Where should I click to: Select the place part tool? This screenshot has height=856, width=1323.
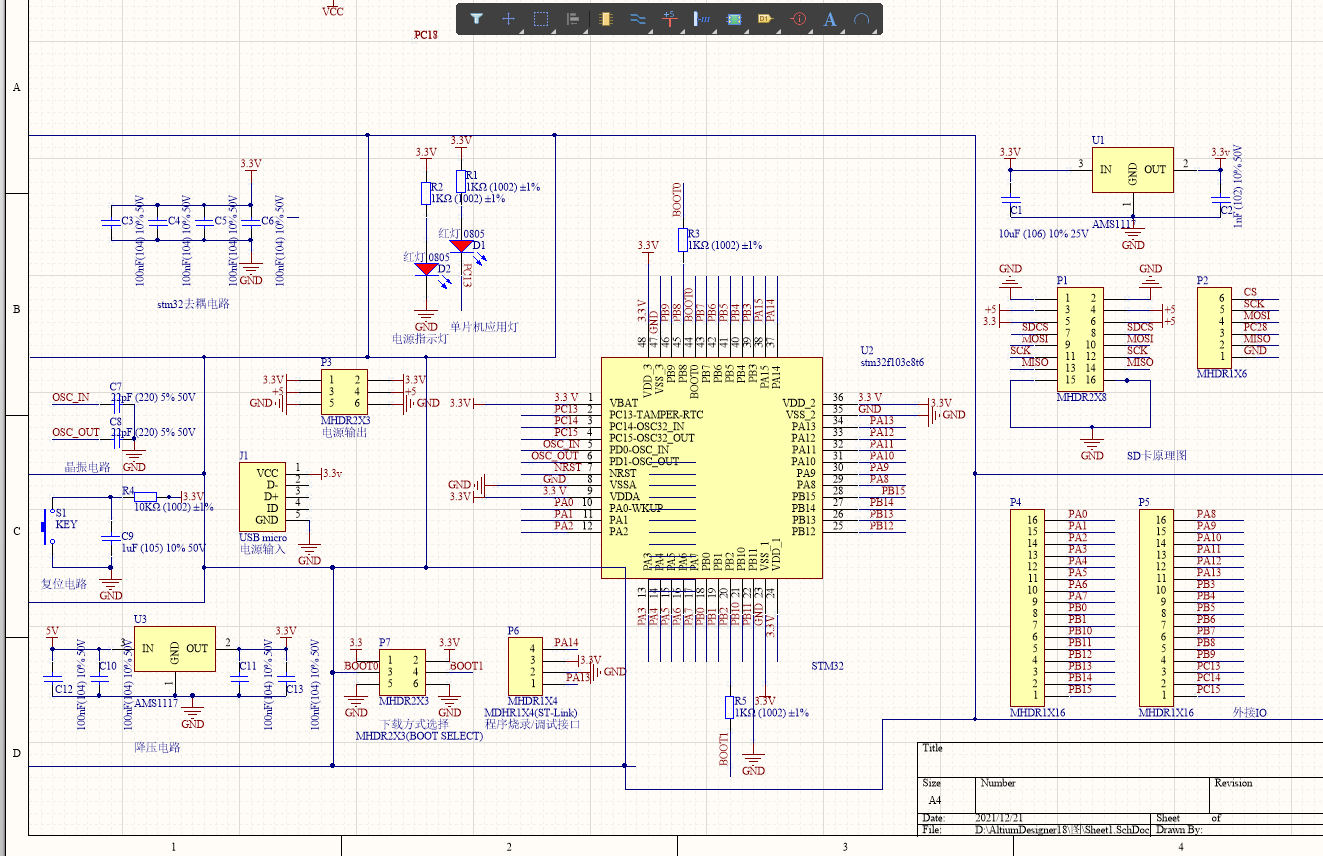click(606, 18)
